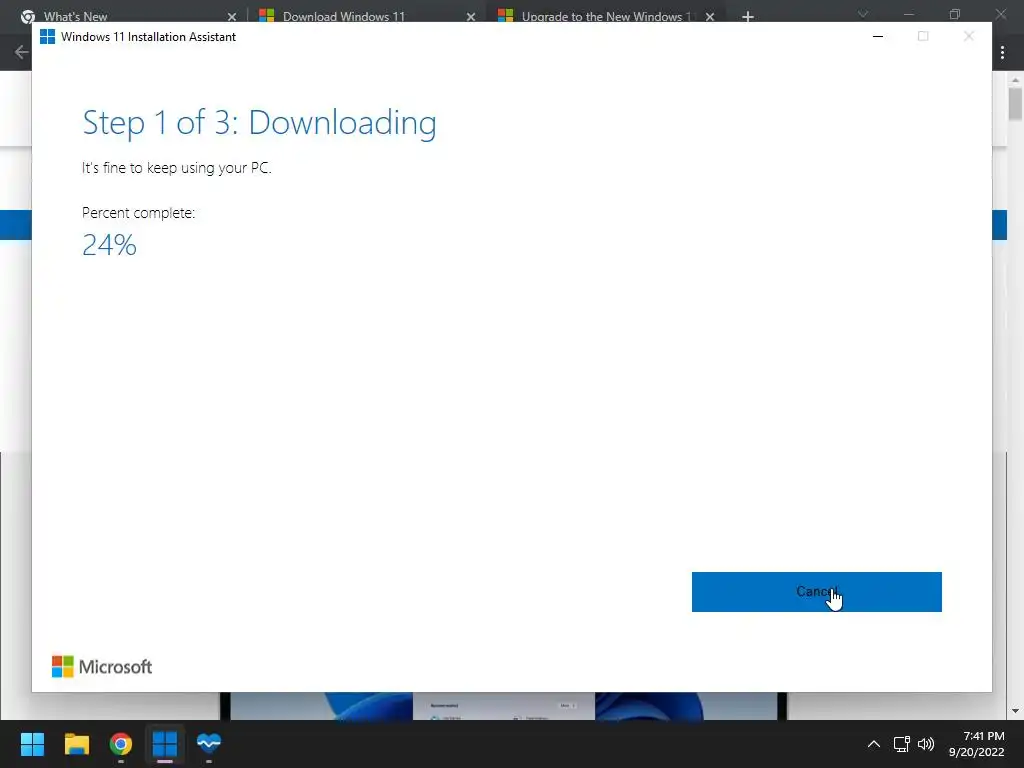Click the 24% progress value
Screen dimensions: 1024x768
109,246
